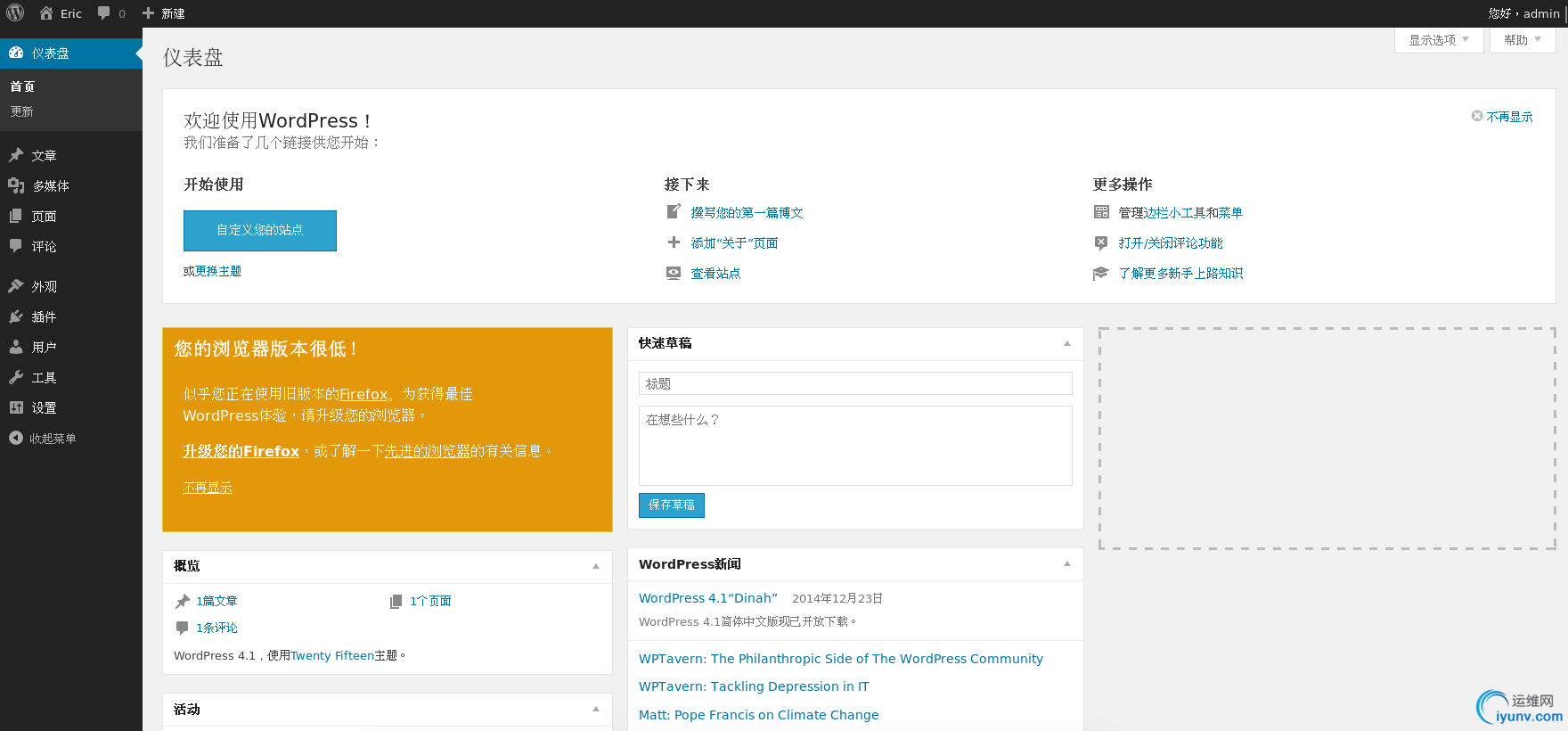This screenshot has height=731, width=1568.
Task: Click the comment icon beside 1条评论
Action: 183,628
